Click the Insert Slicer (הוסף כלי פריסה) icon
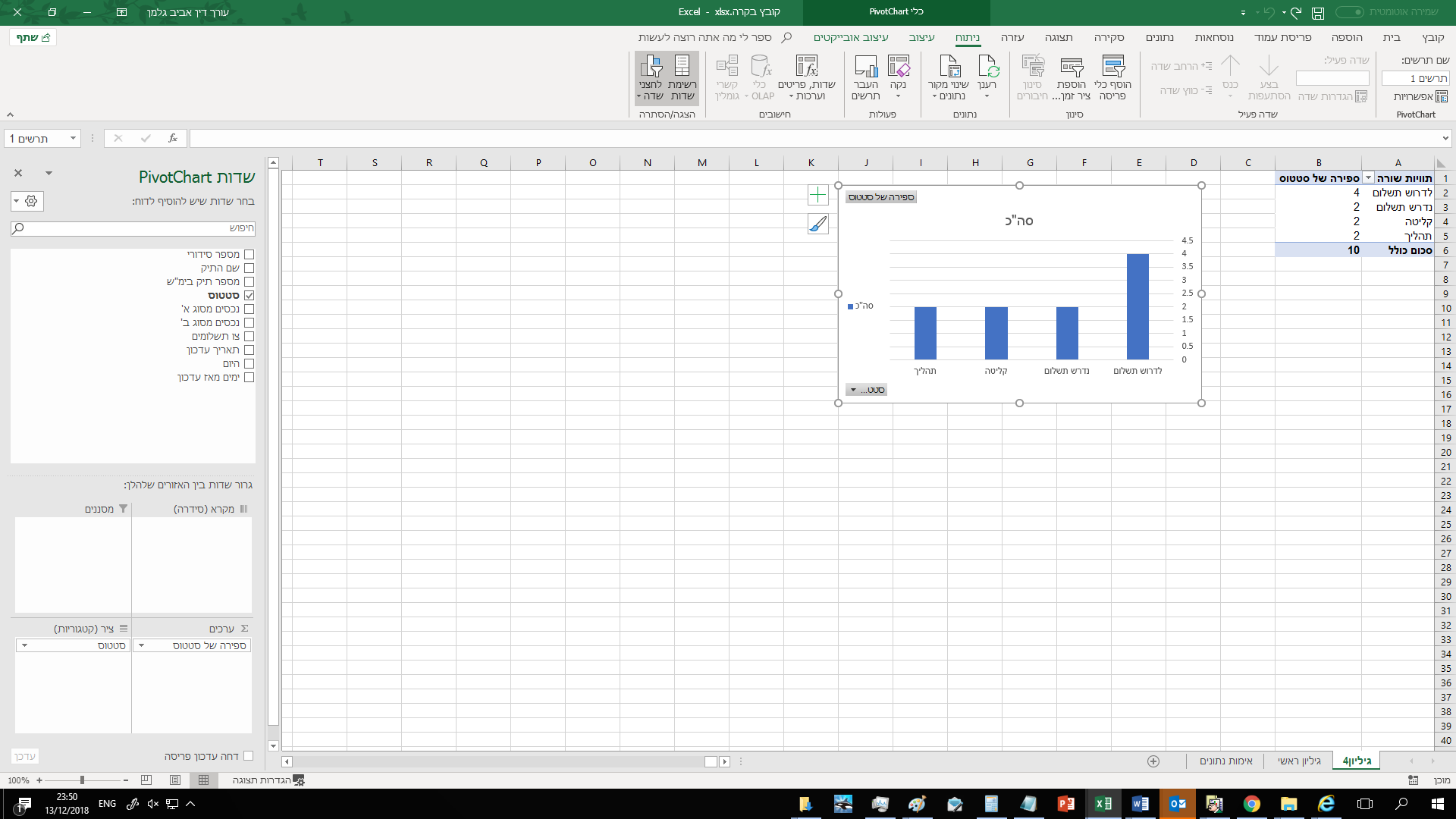 tap(1113, 67)
